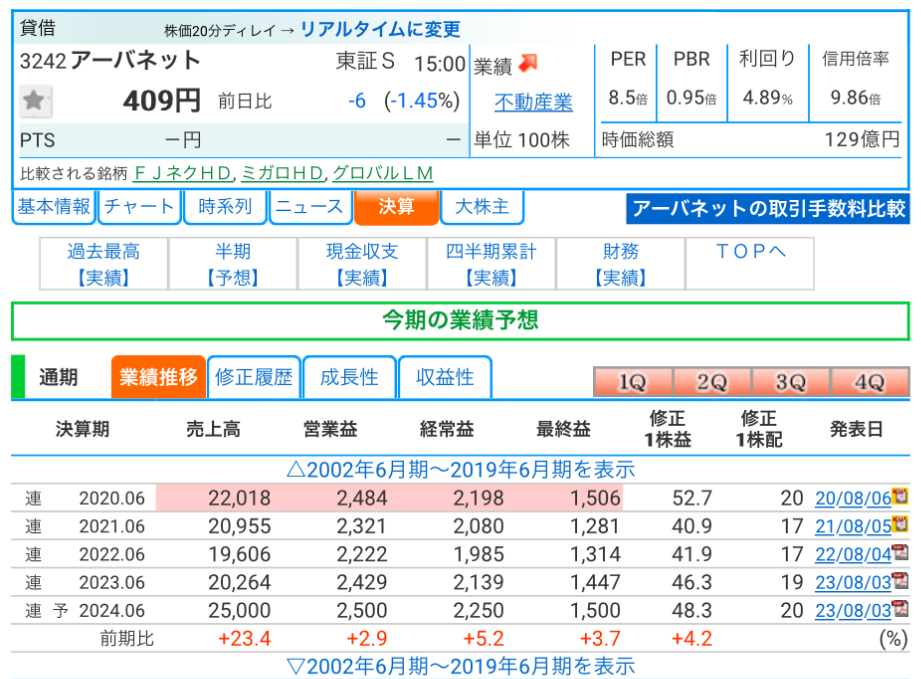Open the 収益性 sub-tab
The image size is (921, 679).
click(445, 377)
